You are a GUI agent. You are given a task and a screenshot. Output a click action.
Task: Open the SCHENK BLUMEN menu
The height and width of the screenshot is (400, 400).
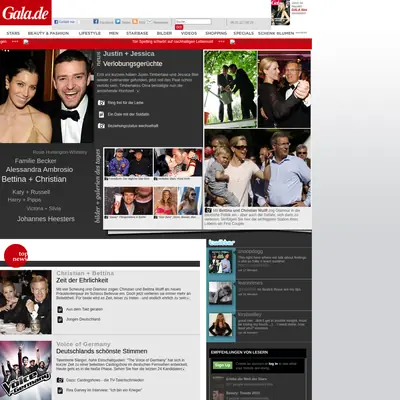(x=276, y=33)
